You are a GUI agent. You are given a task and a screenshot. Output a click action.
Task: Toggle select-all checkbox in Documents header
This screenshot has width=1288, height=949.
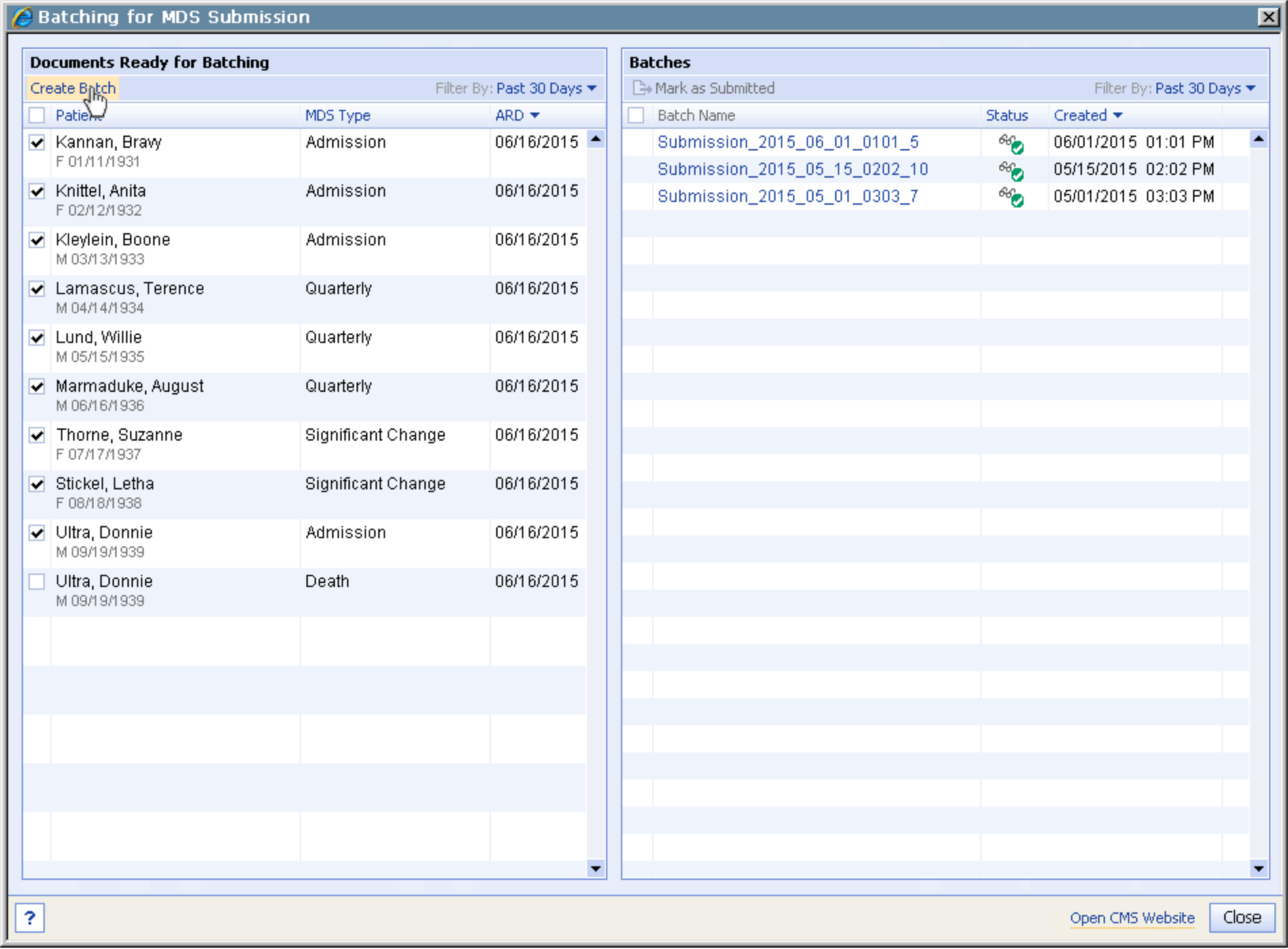(x=37, y=115)
